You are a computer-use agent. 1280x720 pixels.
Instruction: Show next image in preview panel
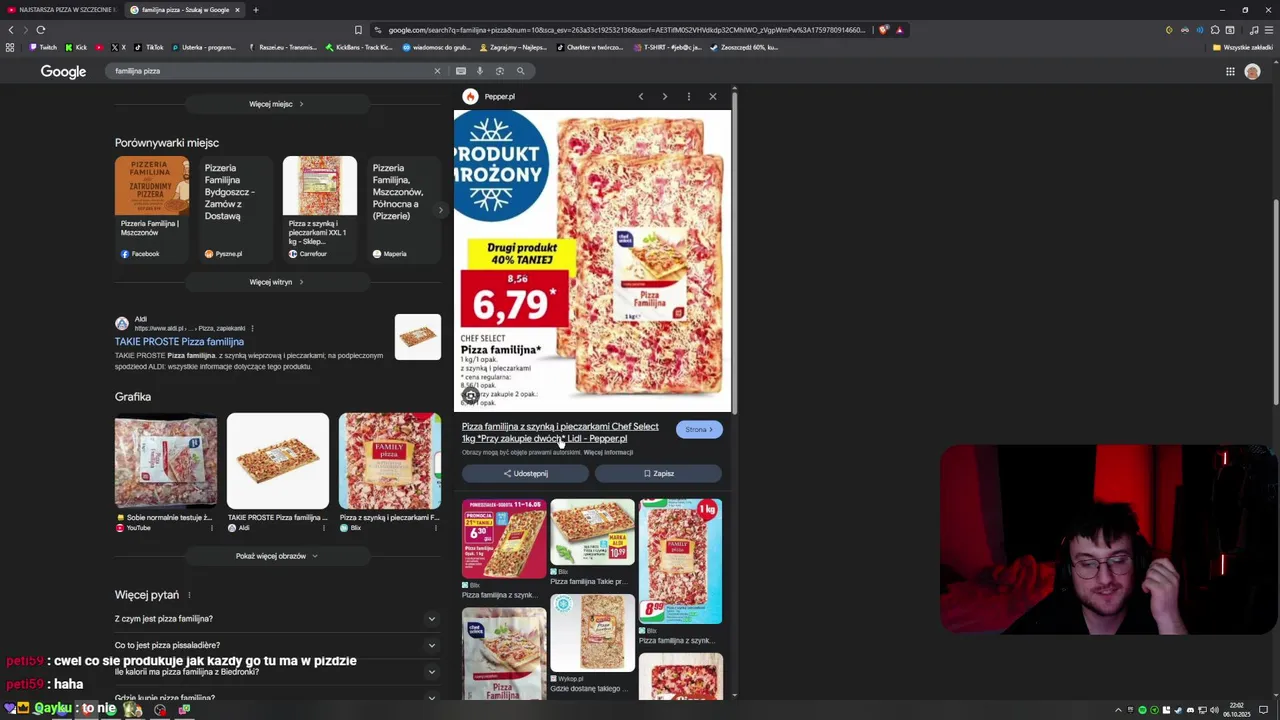[x=665, y=97]
